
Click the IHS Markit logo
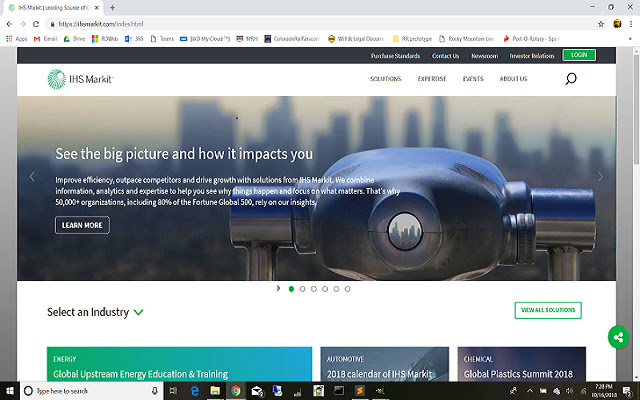(80, 79)
